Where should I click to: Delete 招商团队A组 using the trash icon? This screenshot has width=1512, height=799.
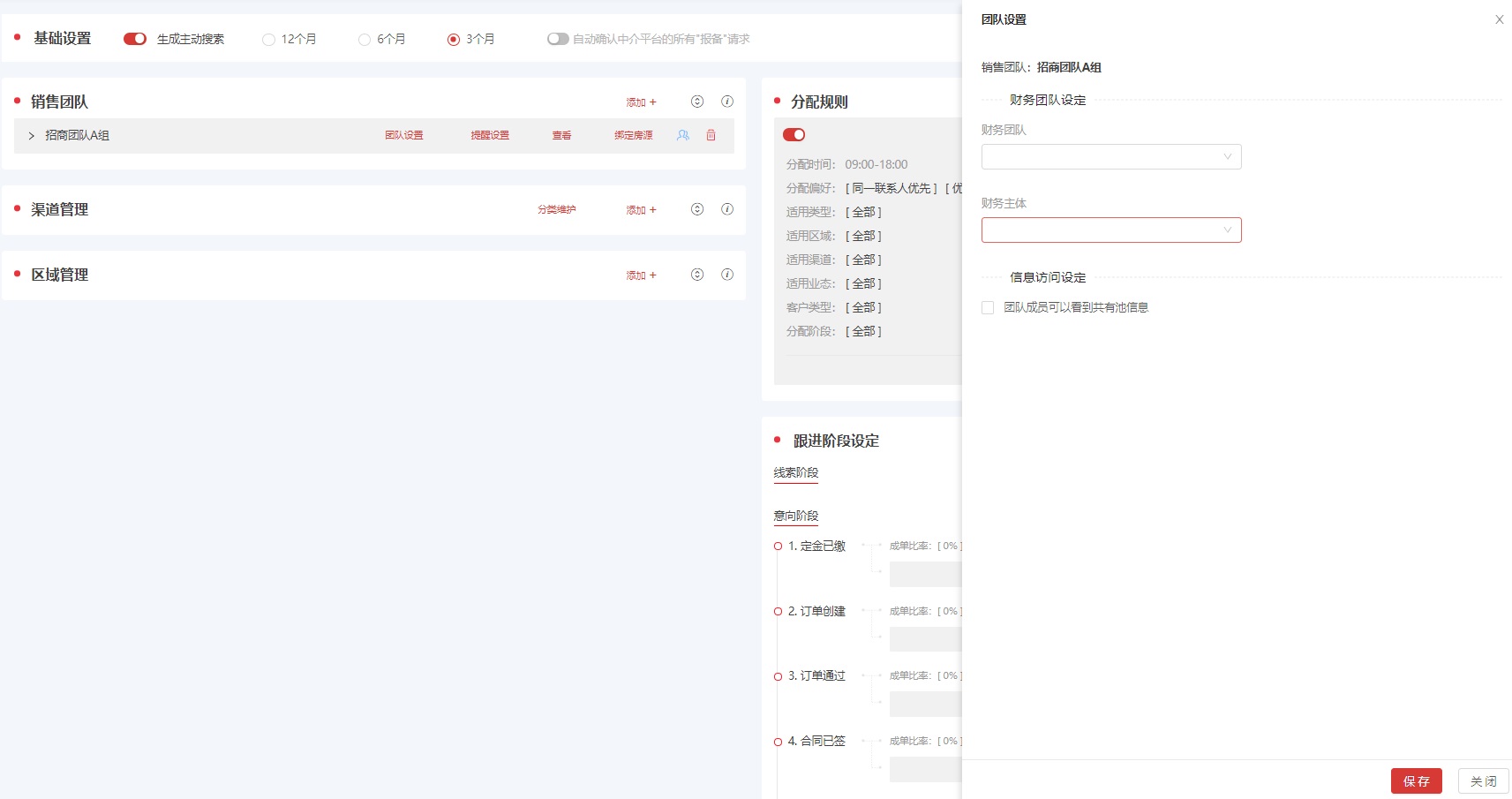point(711,135)
